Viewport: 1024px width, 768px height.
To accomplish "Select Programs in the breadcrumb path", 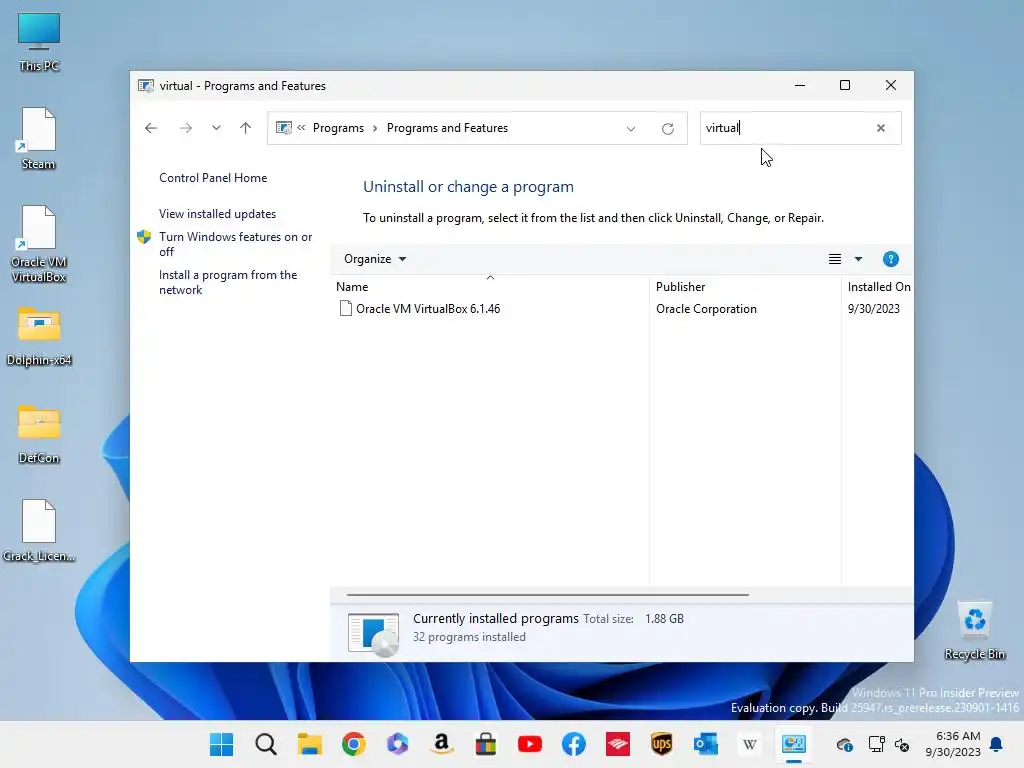I will [x=338, y=128].
